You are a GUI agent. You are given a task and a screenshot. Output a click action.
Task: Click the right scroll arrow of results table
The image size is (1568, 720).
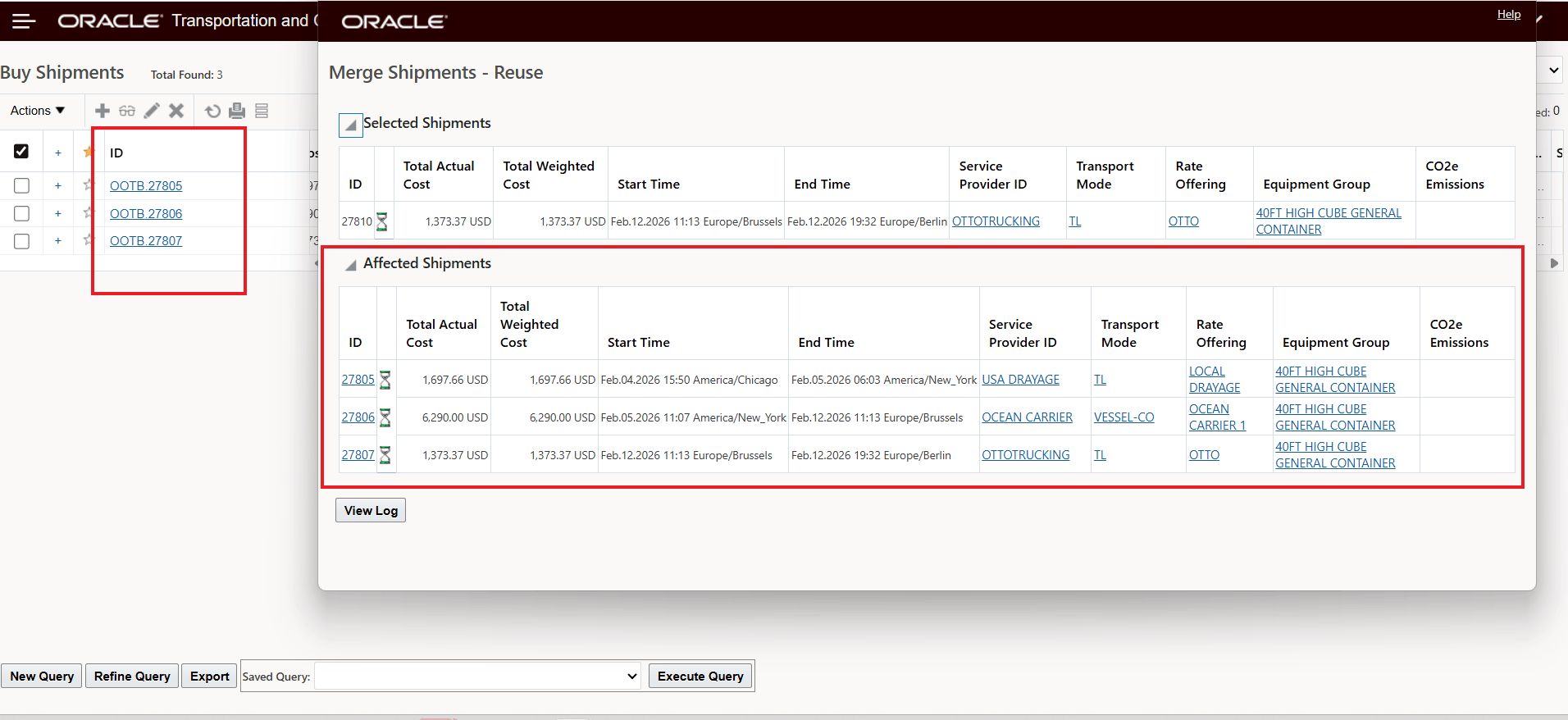click(1554, 263)
